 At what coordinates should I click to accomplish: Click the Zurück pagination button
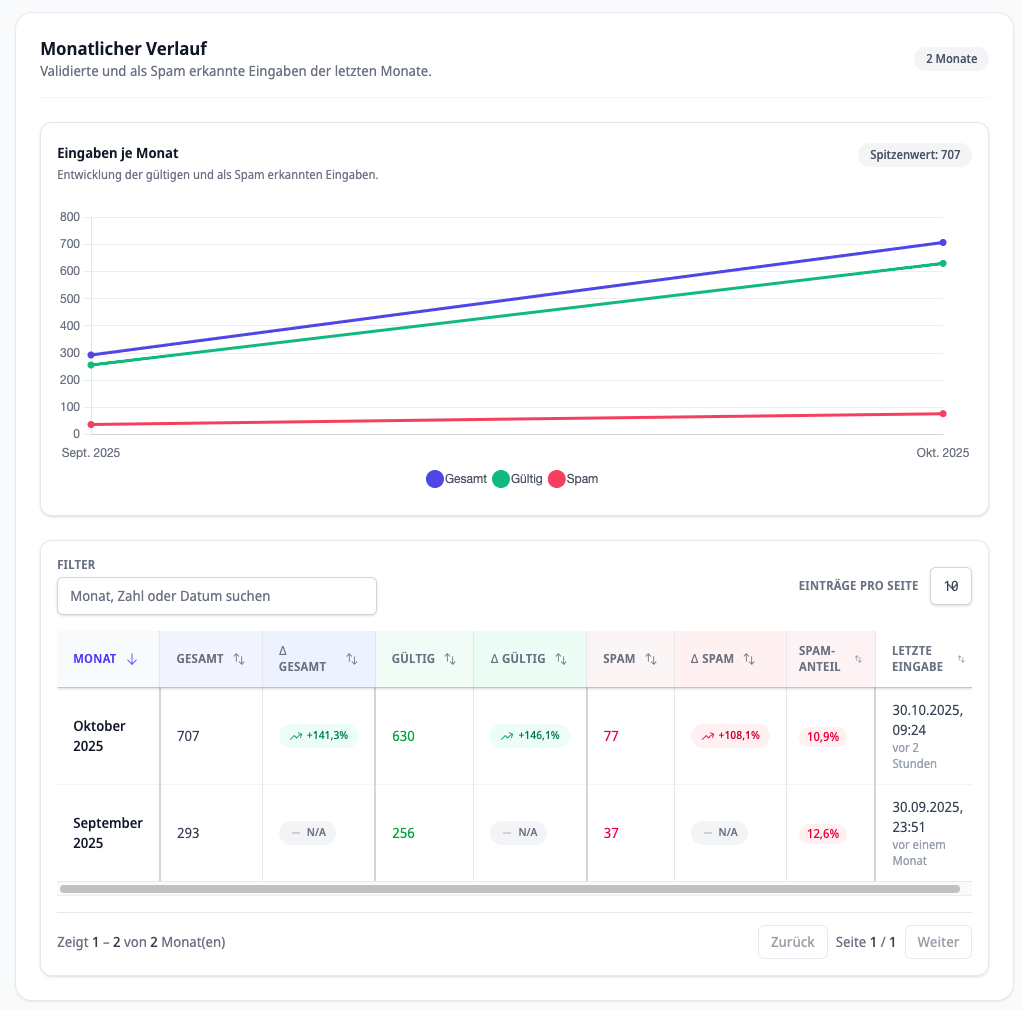[x=792, y=941]
